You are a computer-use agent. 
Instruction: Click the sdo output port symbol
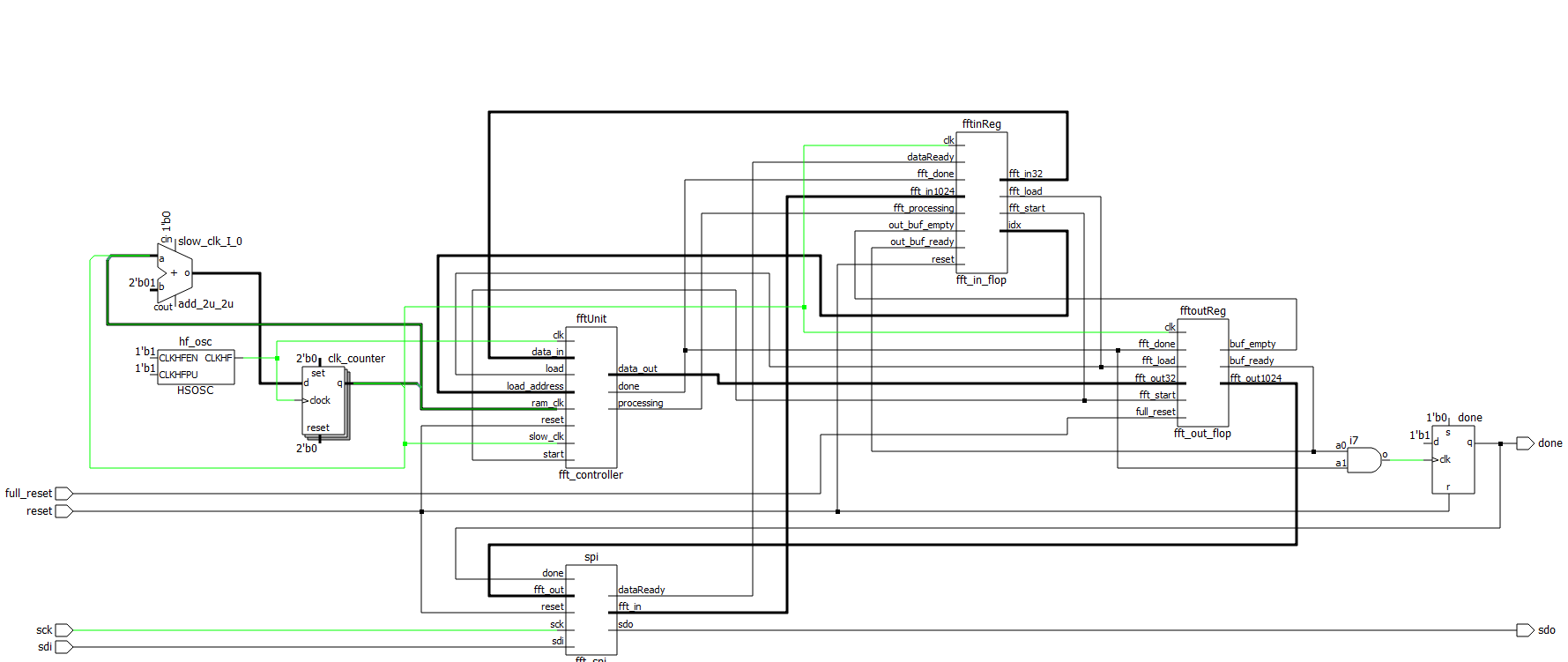tap(1525, 630)
